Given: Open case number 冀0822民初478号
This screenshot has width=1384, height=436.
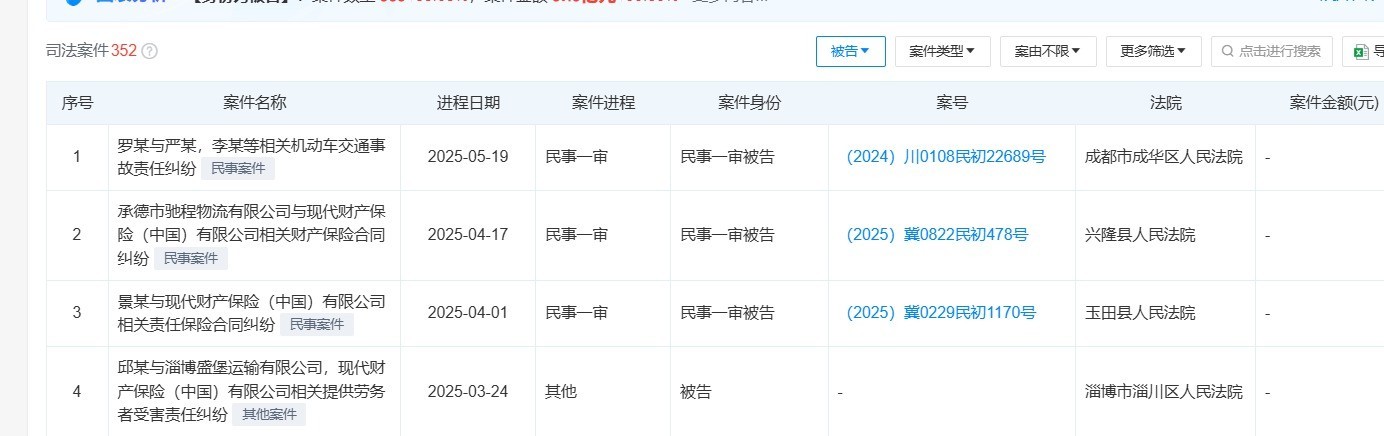Looking at the screenshot, I should (x=936, y=235).
